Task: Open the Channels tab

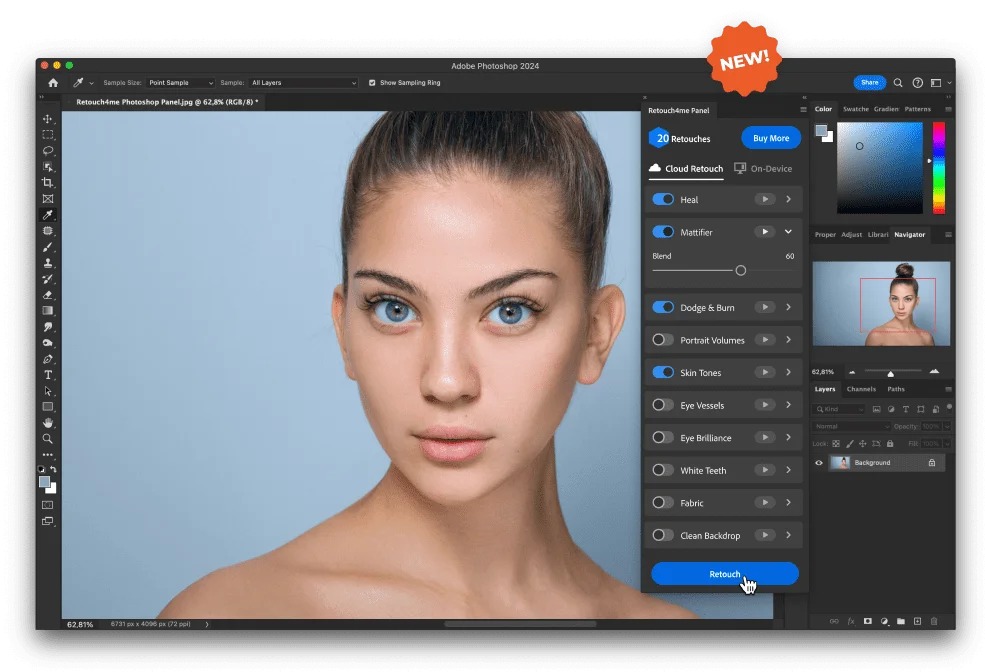Action: (861, 389)
